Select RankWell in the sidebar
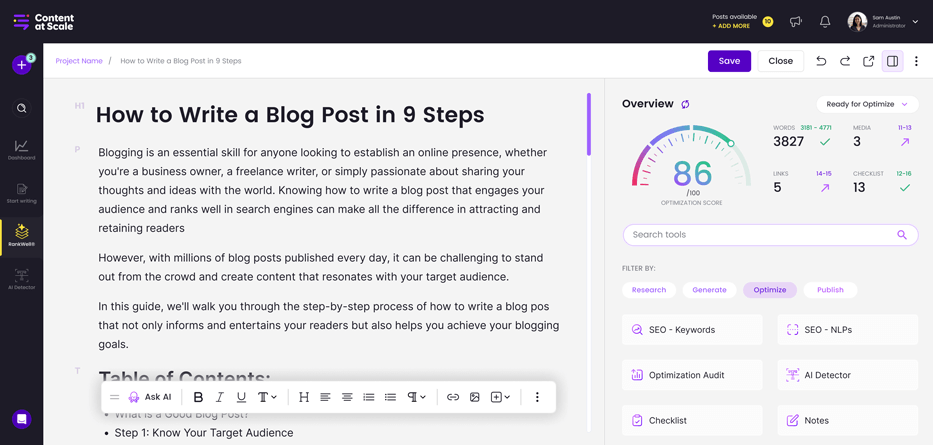The height and width of the screenshot is (445, 933). pos(21,236)
